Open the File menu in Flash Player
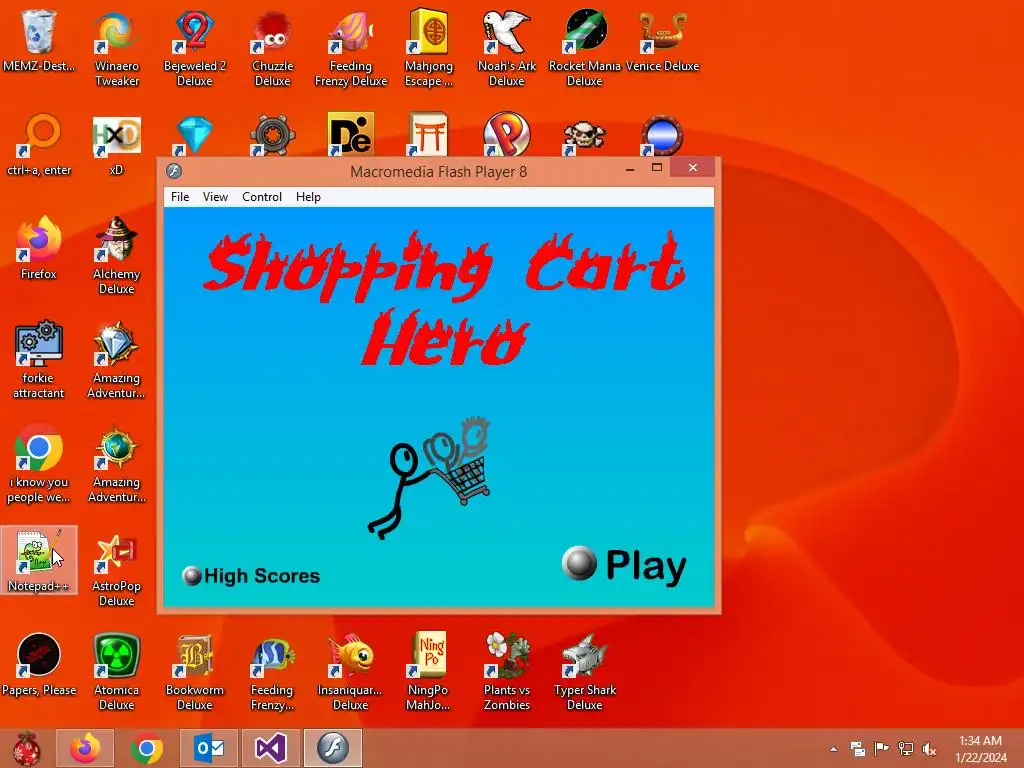The image size is (1024, 768). [x=180, y=197]
